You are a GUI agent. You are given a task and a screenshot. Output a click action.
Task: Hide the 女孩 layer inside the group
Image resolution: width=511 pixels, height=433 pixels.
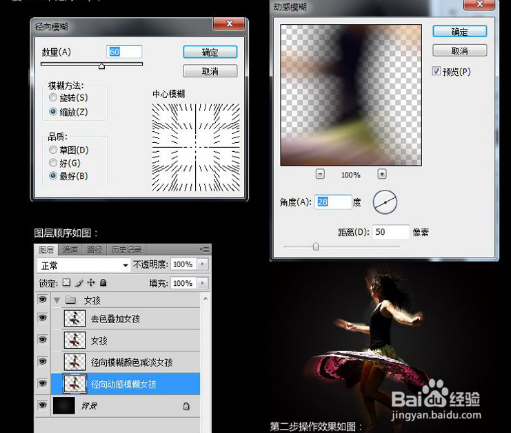click(43, 340)
